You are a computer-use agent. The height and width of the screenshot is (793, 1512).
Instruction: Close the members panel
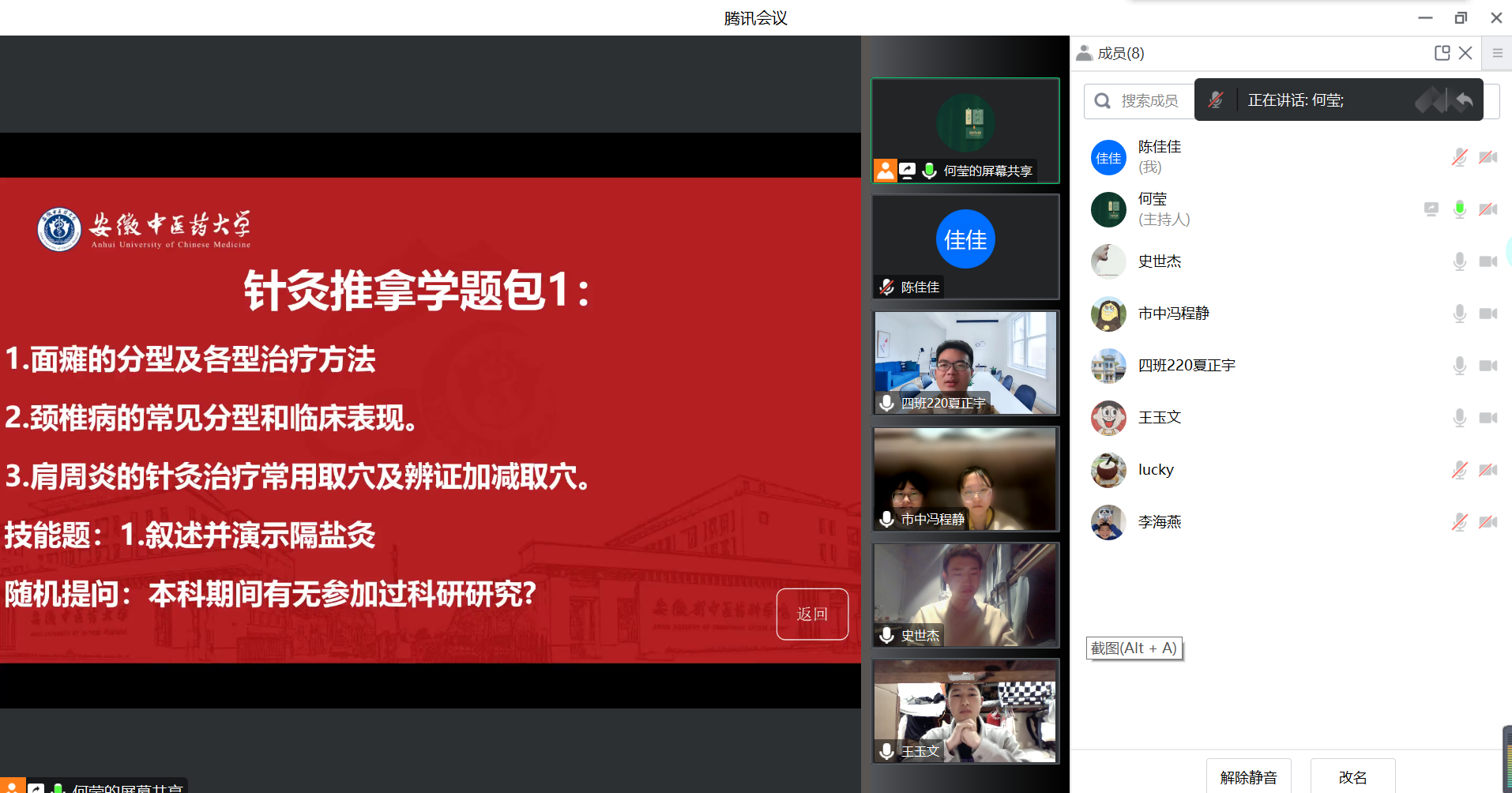1465,53
